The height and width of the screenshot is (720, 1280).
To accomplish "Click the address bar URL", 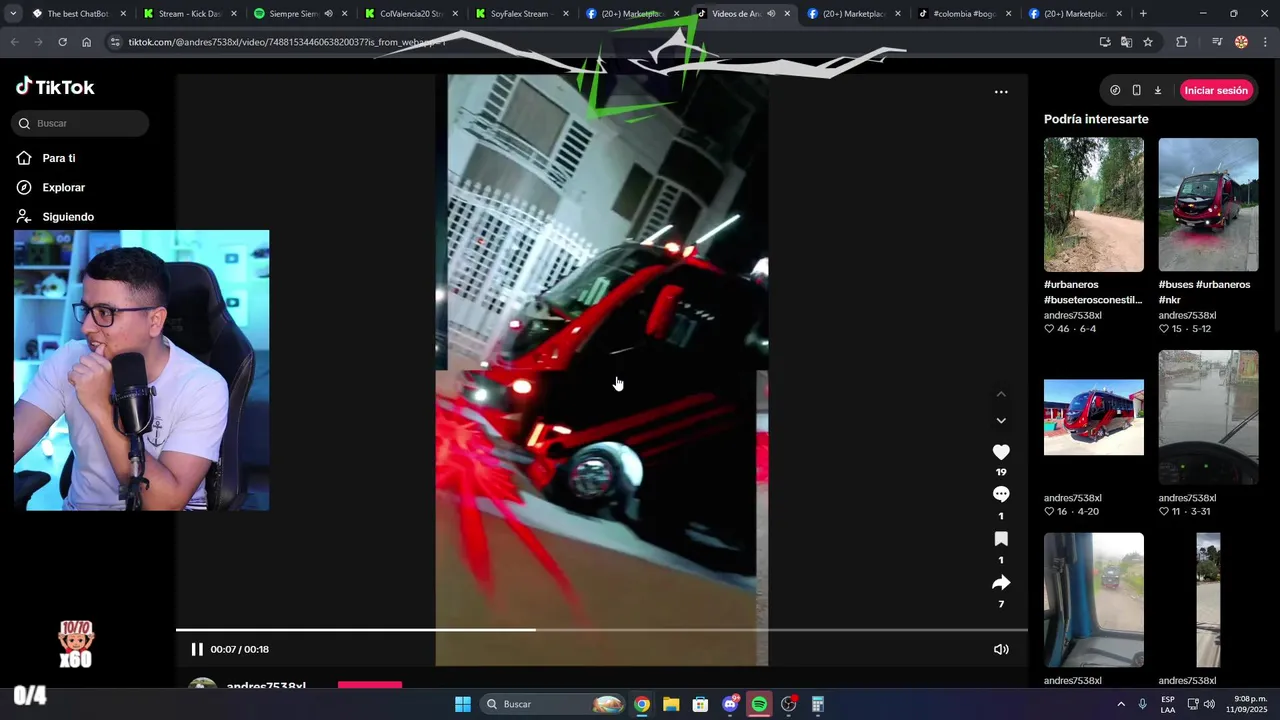I will (287, 42).
